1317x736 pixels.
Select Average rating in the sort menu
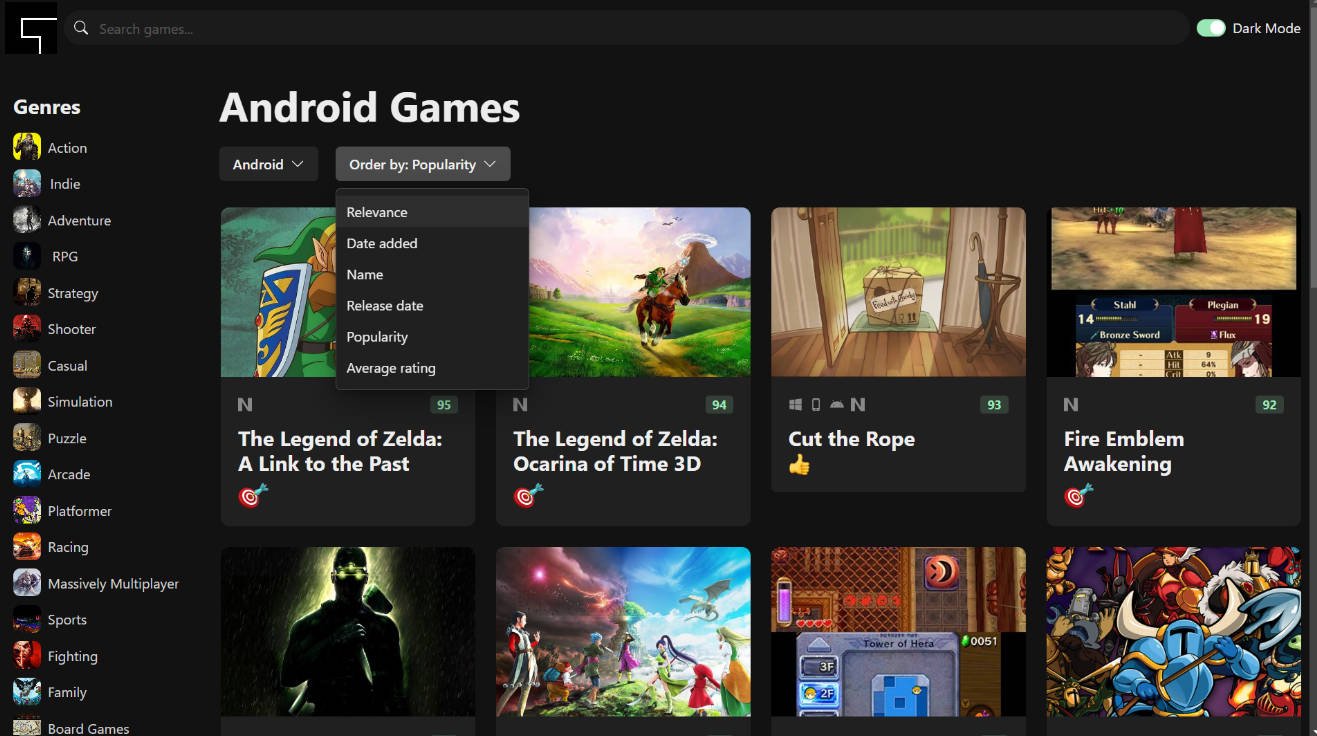tap(391, 368)
